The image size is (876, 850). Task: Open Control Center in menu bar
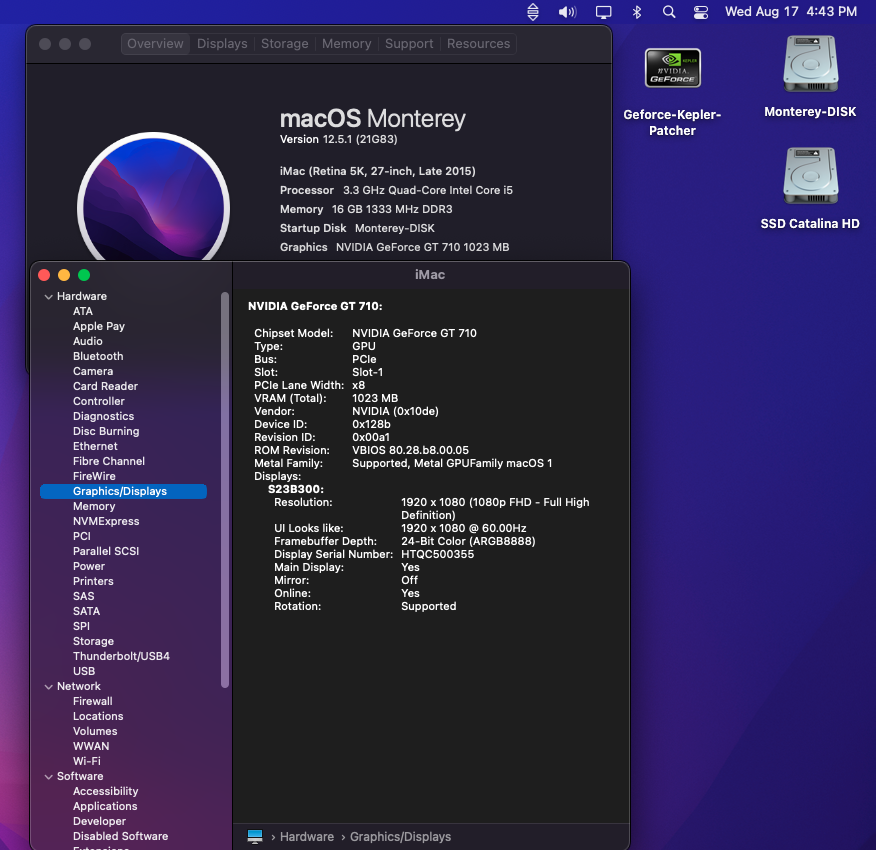701,12
